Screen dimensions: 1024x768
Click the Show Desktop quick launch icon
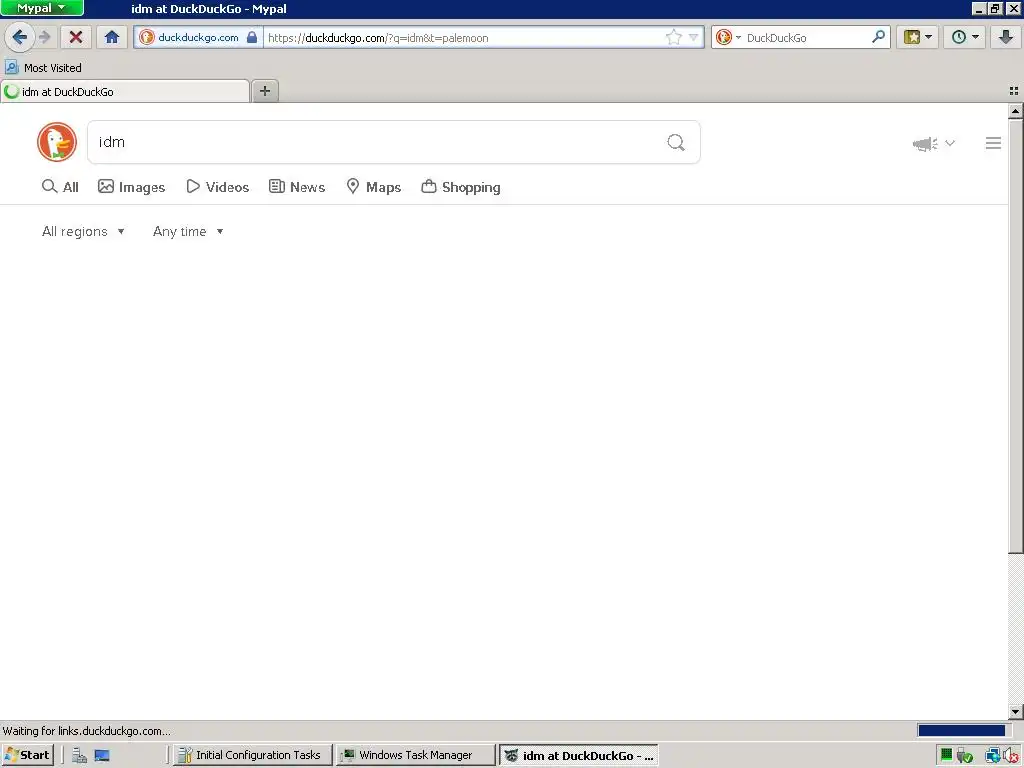pos(102,756)
